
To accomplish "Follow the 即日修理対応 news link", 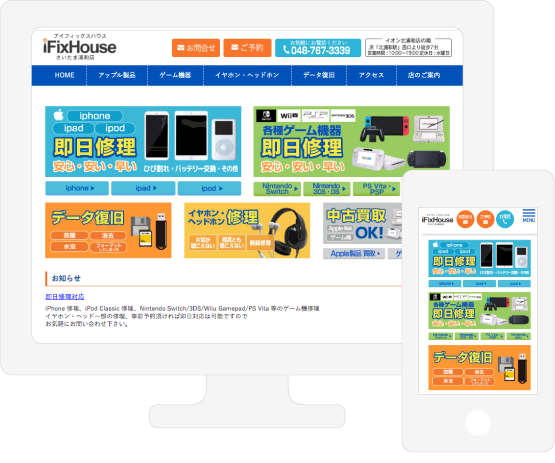I will click(x=65, y=297).
